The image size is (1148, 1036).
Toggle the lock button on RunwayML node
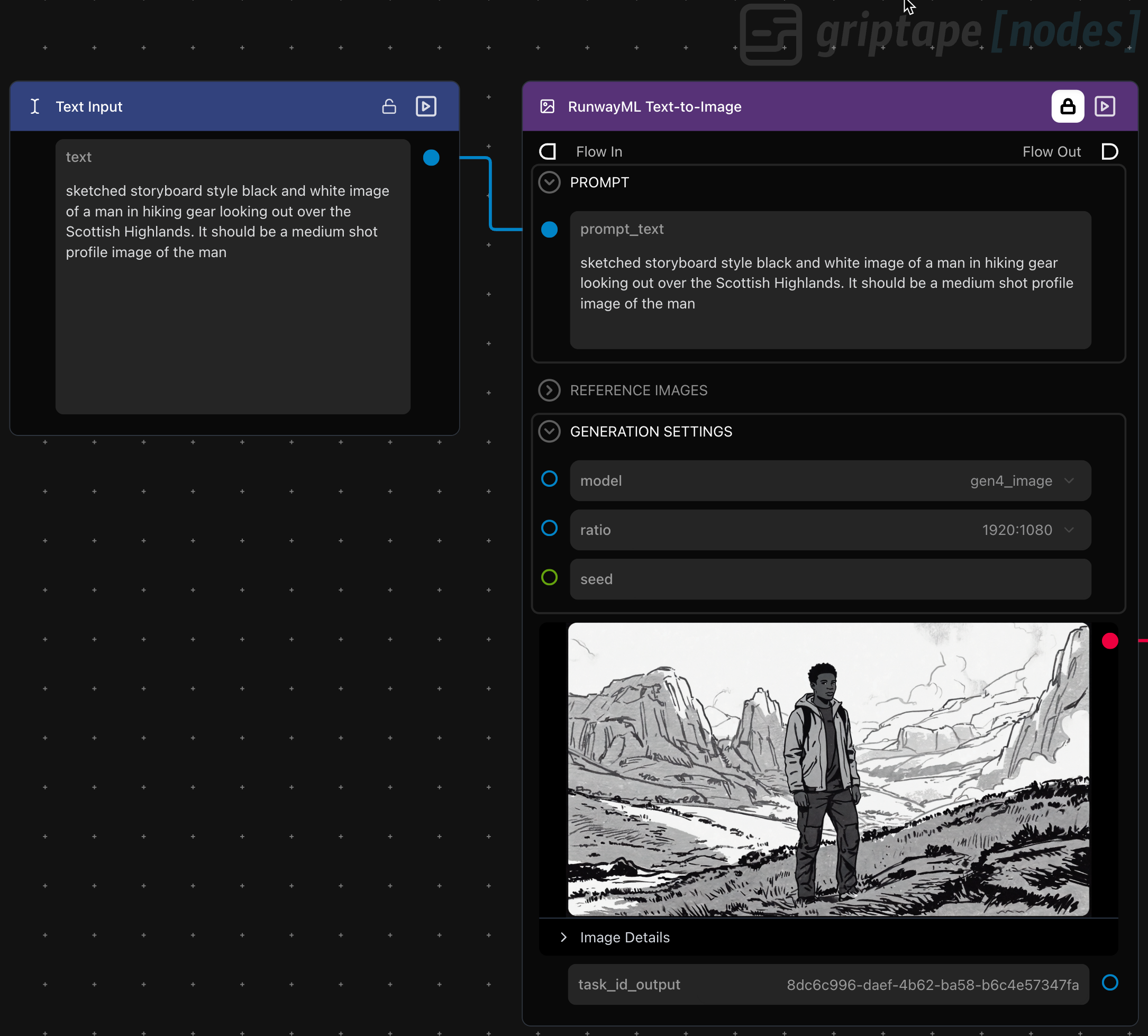pos(1068,106)
